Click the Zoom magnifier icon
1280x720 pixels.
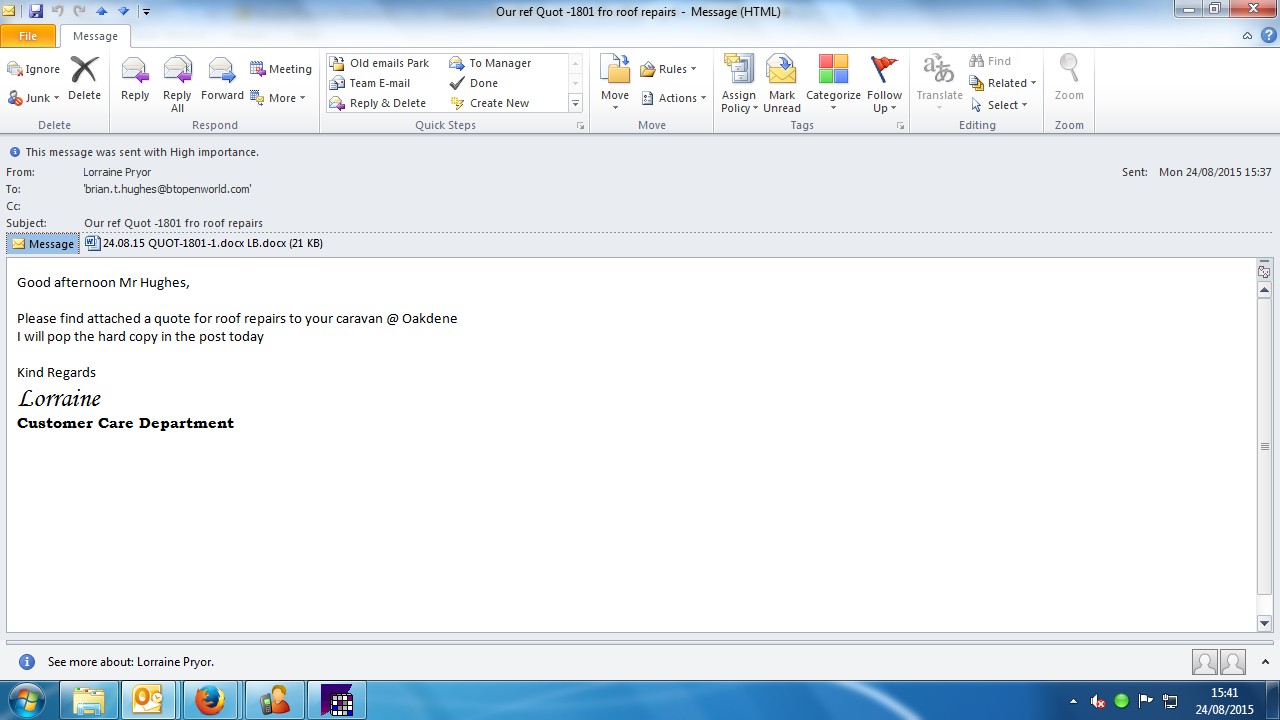coord(1069,80)
